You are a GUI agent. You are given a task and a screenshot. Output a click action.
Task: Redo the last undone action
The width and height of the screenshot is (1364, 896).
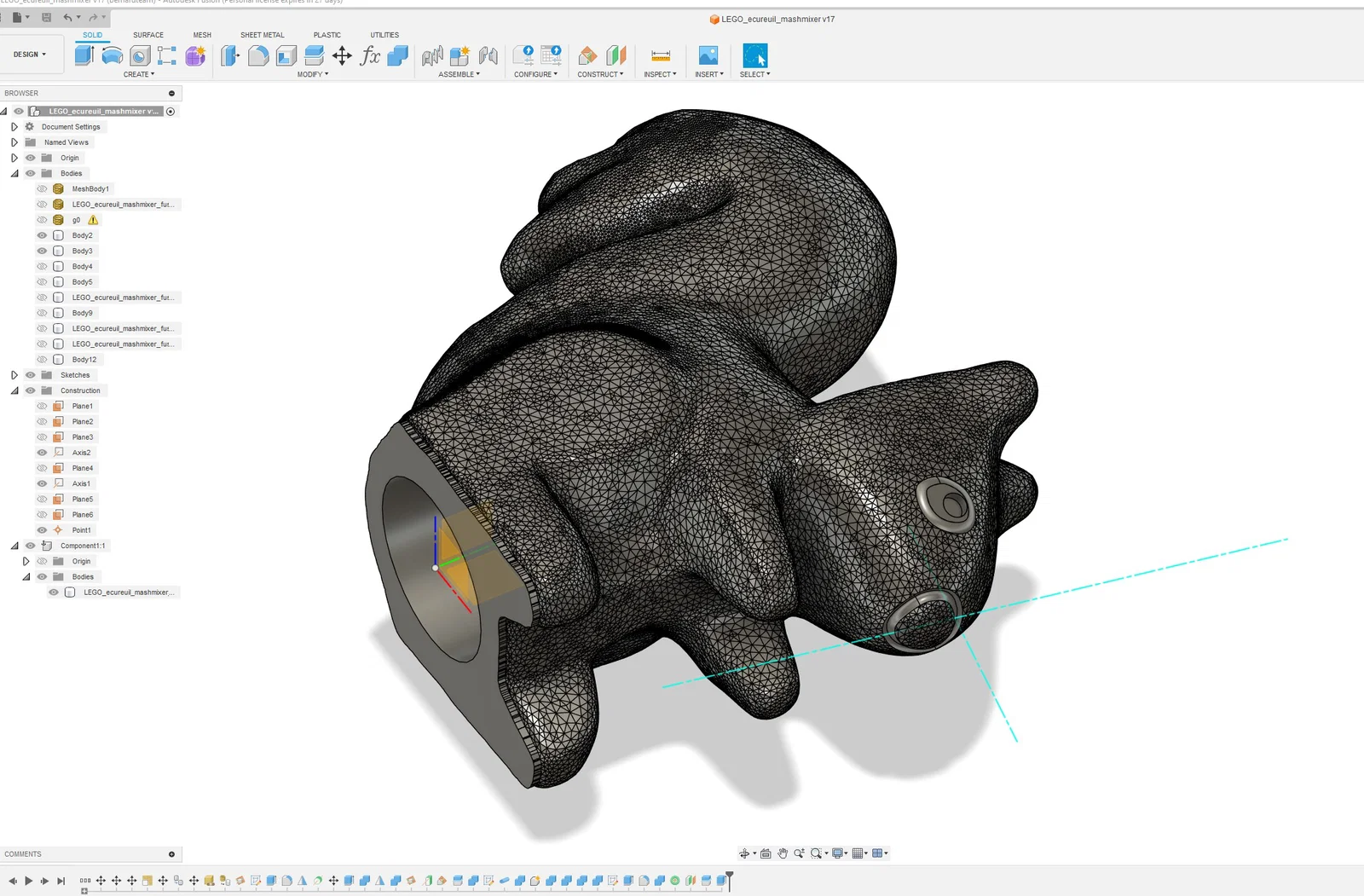click(x=93, y=17)
